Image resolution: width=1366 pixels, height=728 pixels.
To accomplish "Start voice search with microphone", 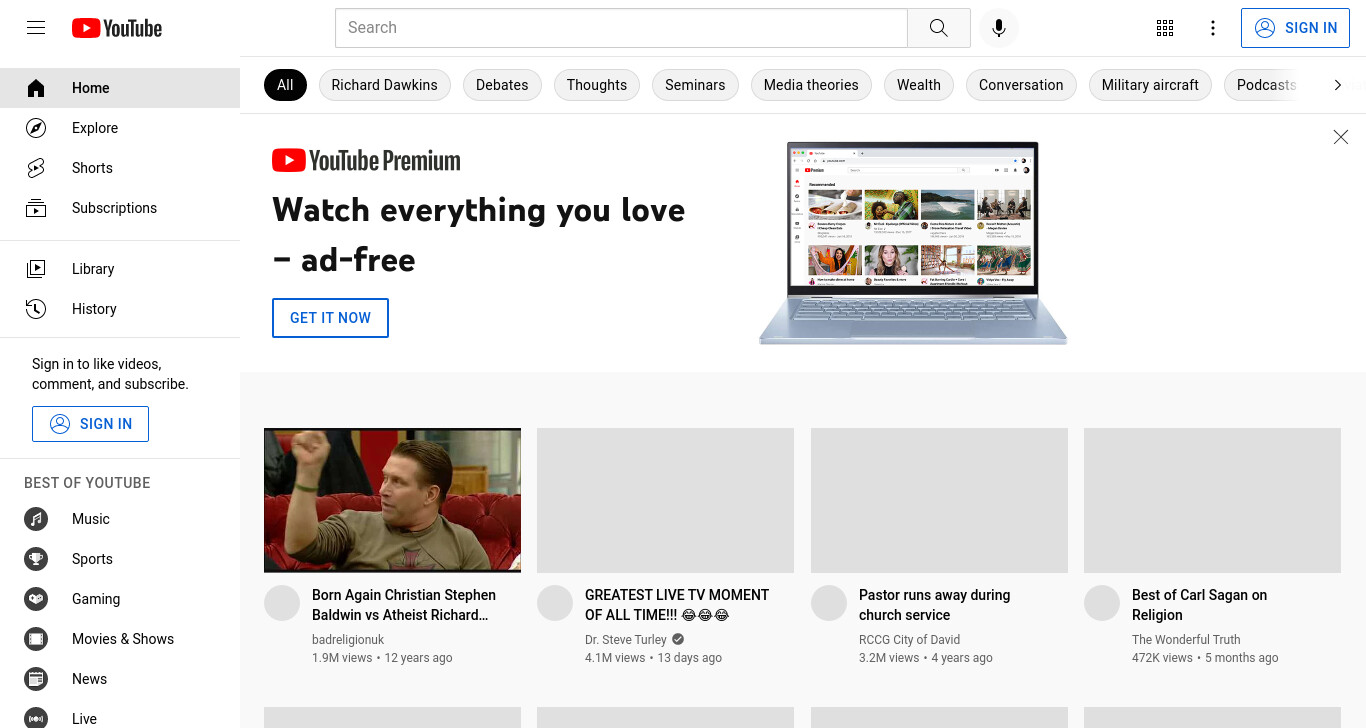I will tap(998, 28).
